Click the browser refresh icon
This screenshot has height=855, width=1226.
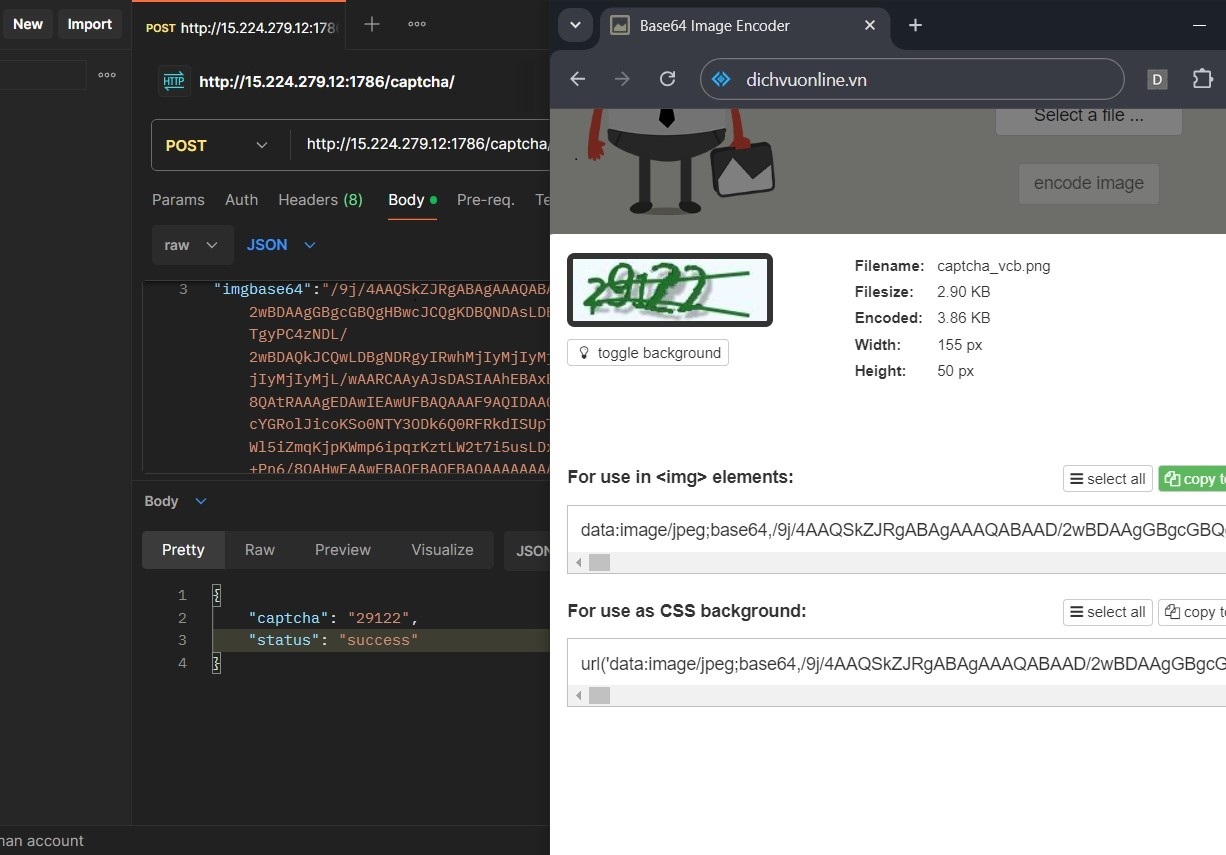pyautogui.click(x=668, y=79)
